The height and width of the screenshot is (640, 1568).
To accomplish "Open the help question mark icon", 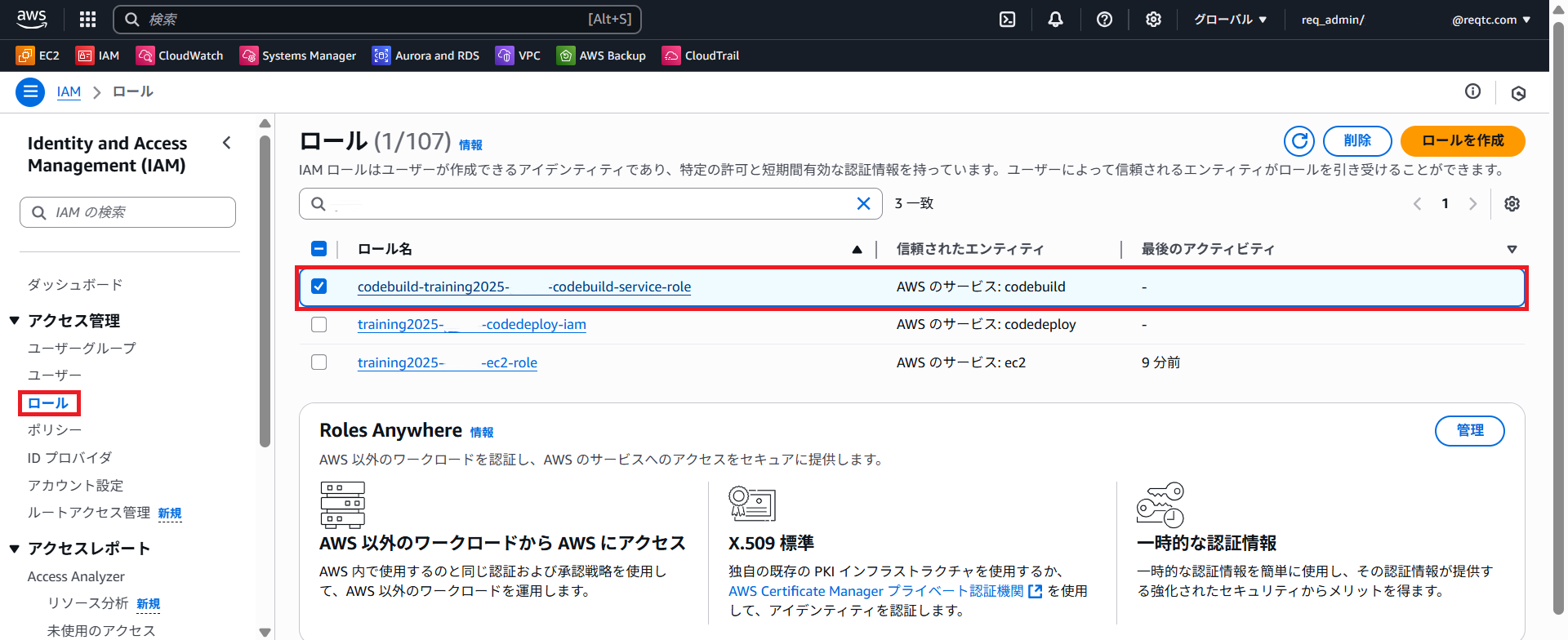I will click(x=1104, y=20).
